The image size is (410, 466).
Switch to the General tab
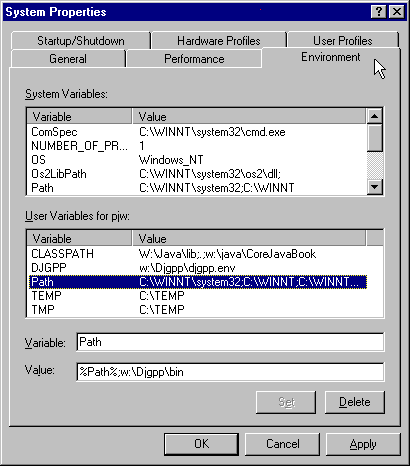pos(68,59)
